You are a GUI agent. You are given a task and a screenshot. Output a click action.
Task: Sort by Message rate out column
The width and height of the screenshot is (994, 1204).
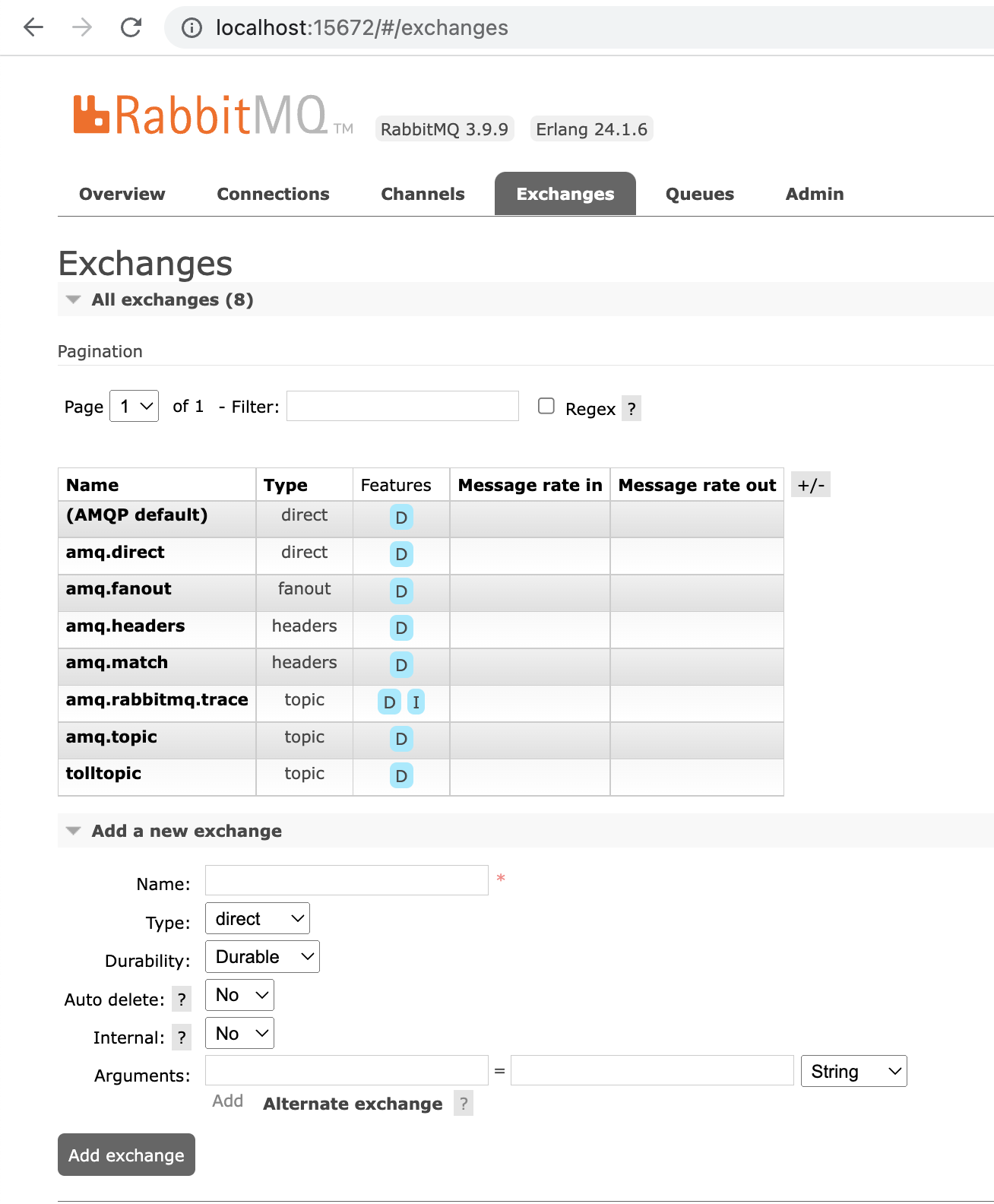(x=698, y=485)
